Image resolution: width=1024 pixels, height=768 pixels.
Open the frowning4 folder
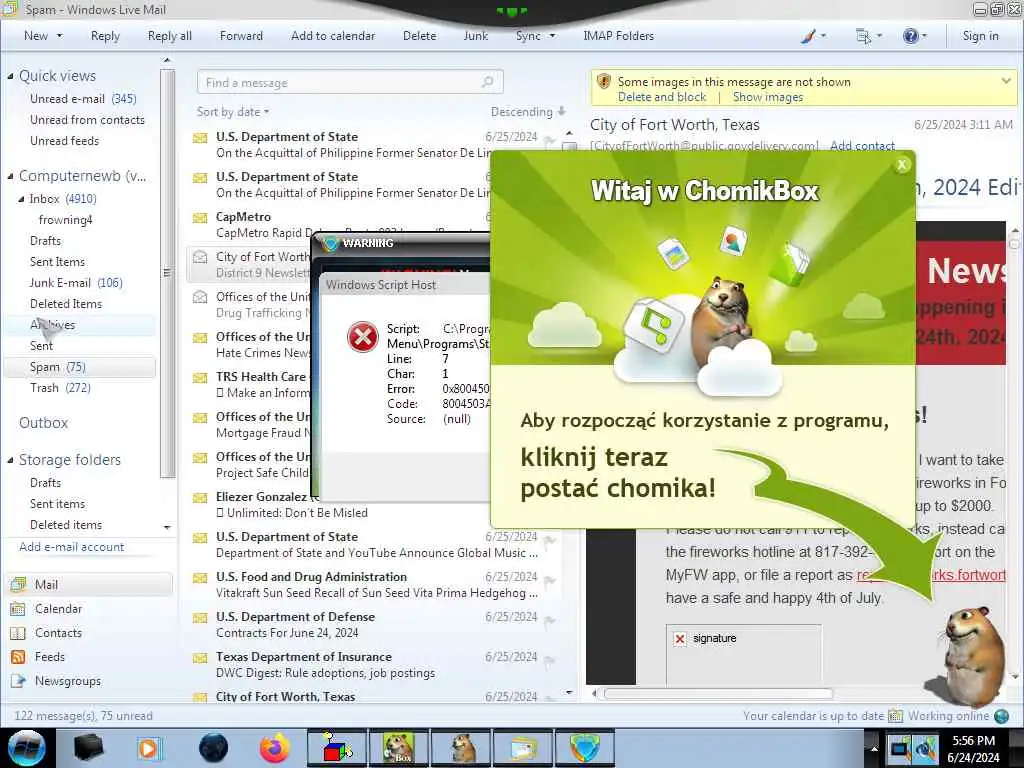tap(65, 219)
